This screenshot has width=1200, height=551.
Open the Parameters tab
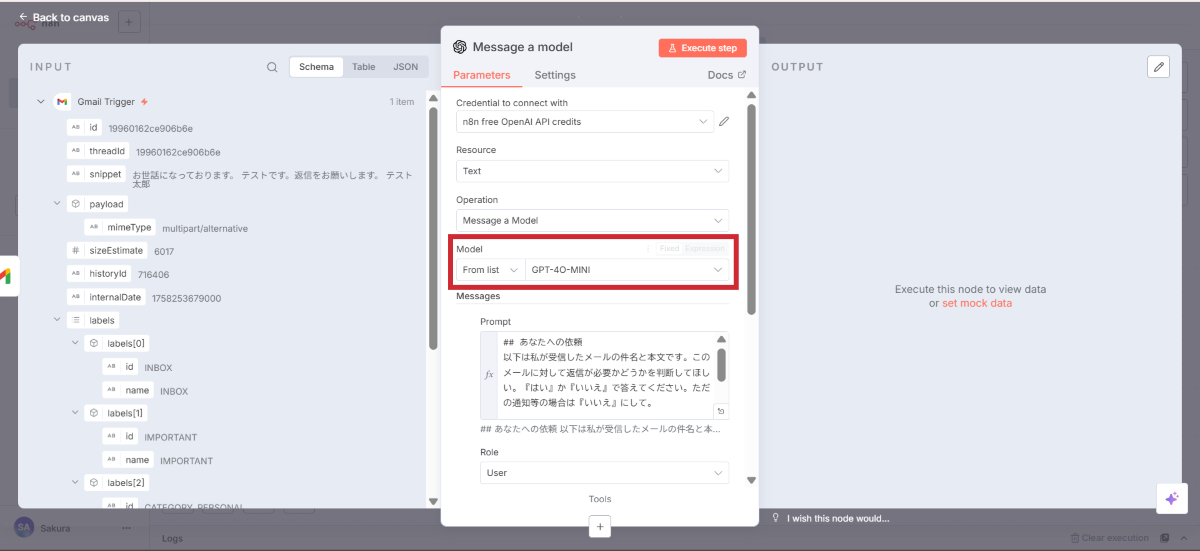481,75
